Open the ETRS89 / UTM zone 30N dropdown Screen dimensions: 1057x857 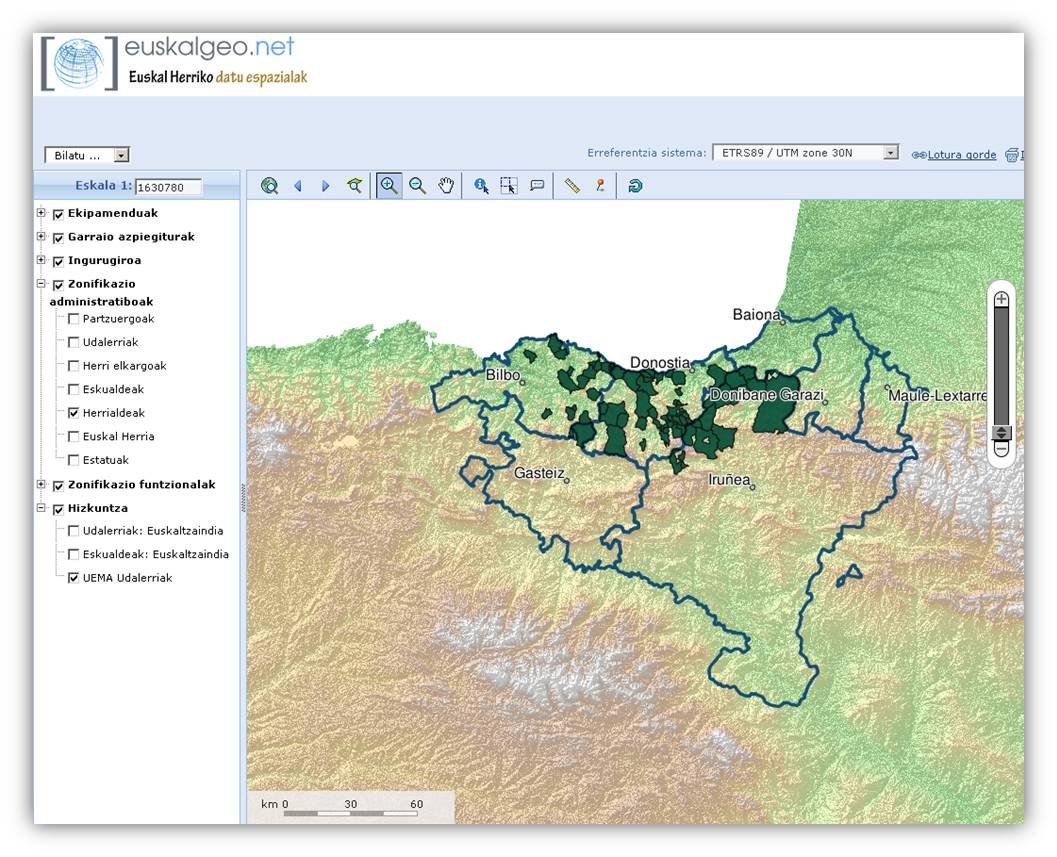(805, 153)
